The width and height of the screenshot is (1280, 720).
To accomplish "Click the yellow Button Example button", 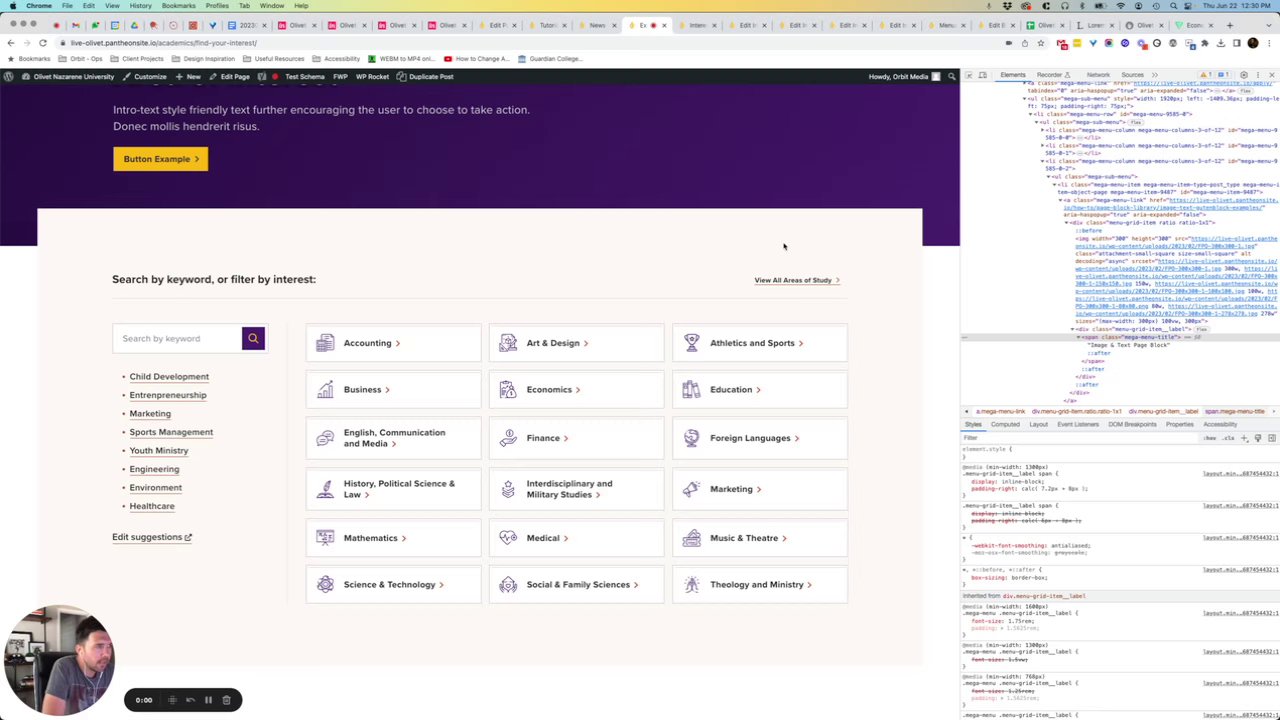I will 160,159.
